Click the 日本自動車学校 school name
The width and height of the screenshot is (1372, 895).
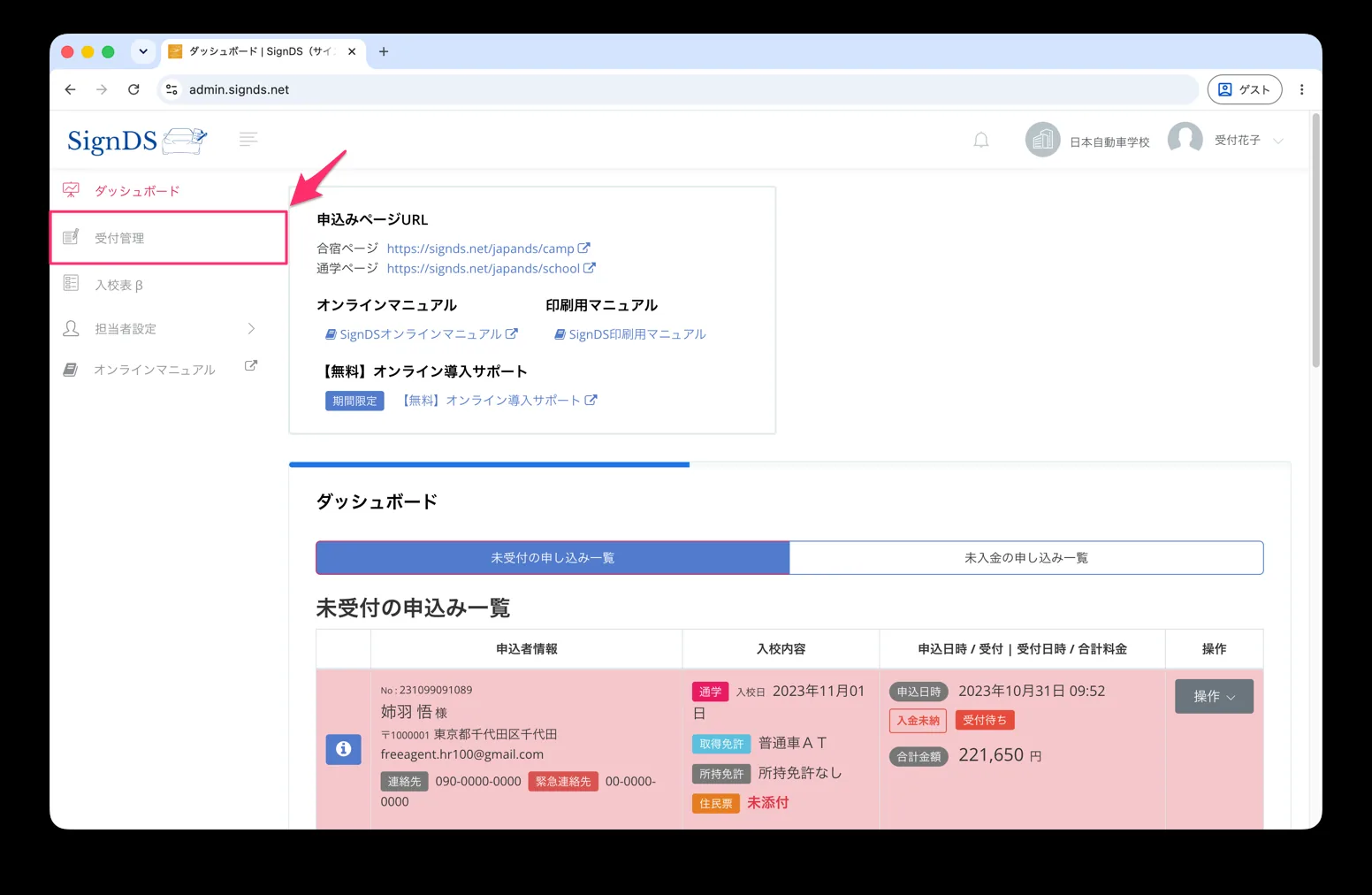click(x=1109, y=142)
